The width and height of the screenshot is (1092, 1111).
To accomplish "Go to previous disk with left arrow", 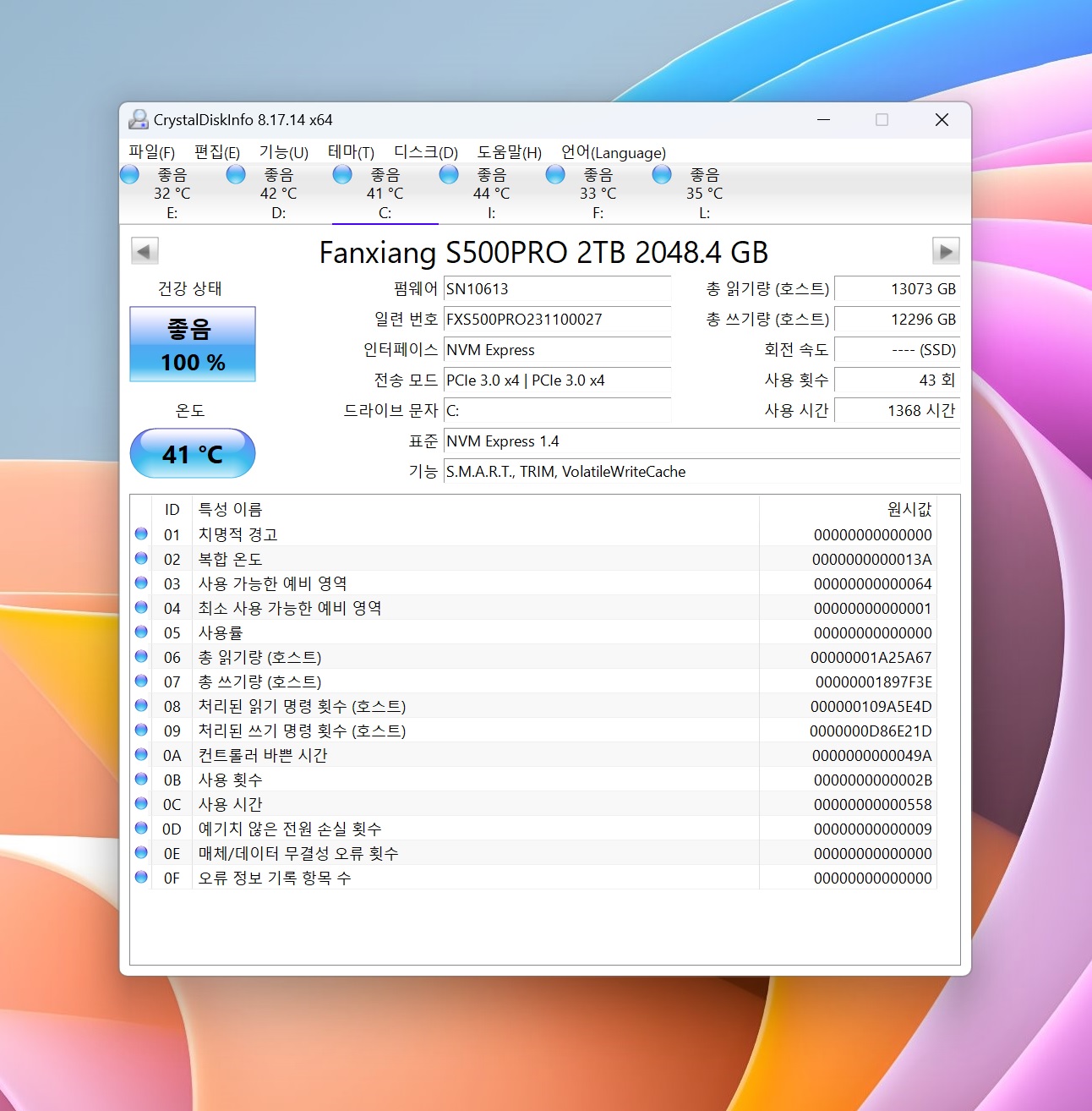I will (145, 251).
